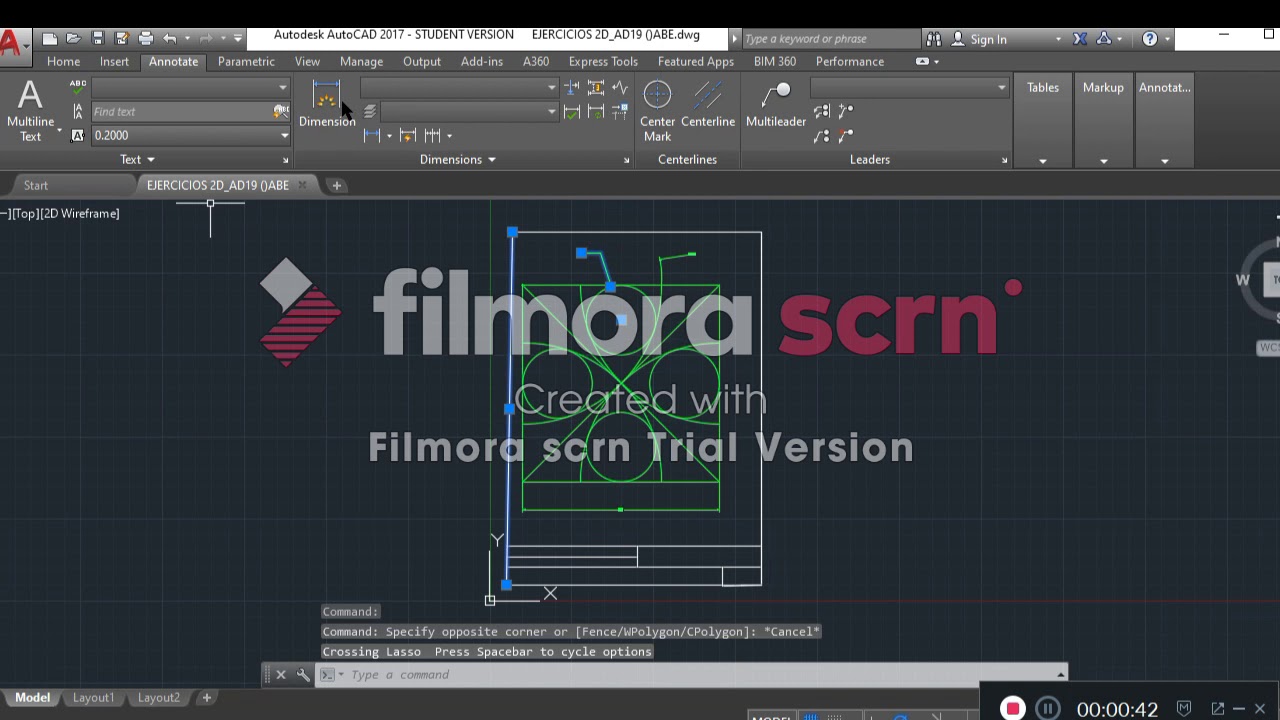Select the Multileader tool
The image size is (1280, 720).
(x=776, y=104)
